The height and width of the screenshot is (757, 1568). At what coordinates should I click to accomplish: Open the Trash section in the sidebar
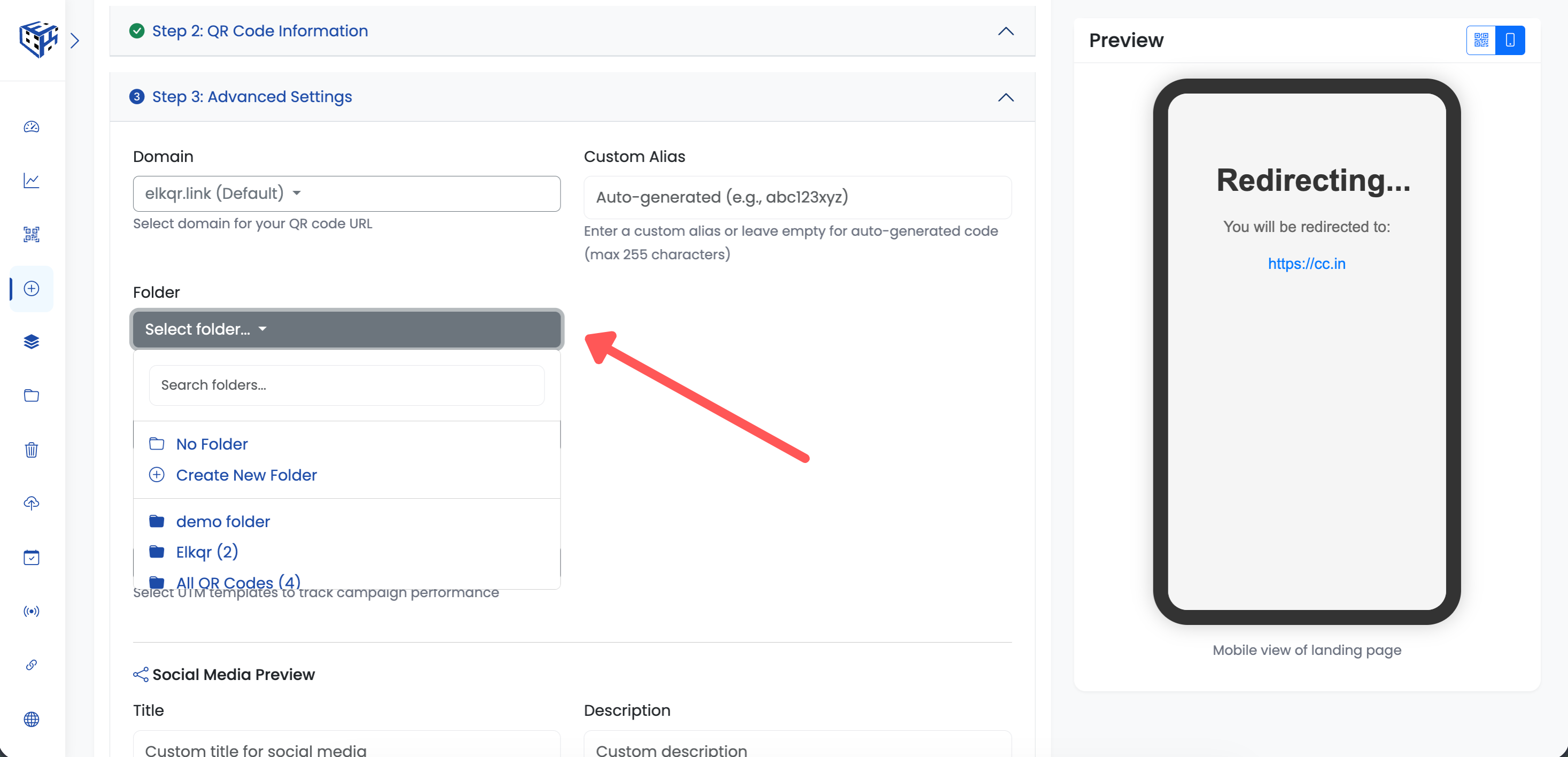pos(30,450)
